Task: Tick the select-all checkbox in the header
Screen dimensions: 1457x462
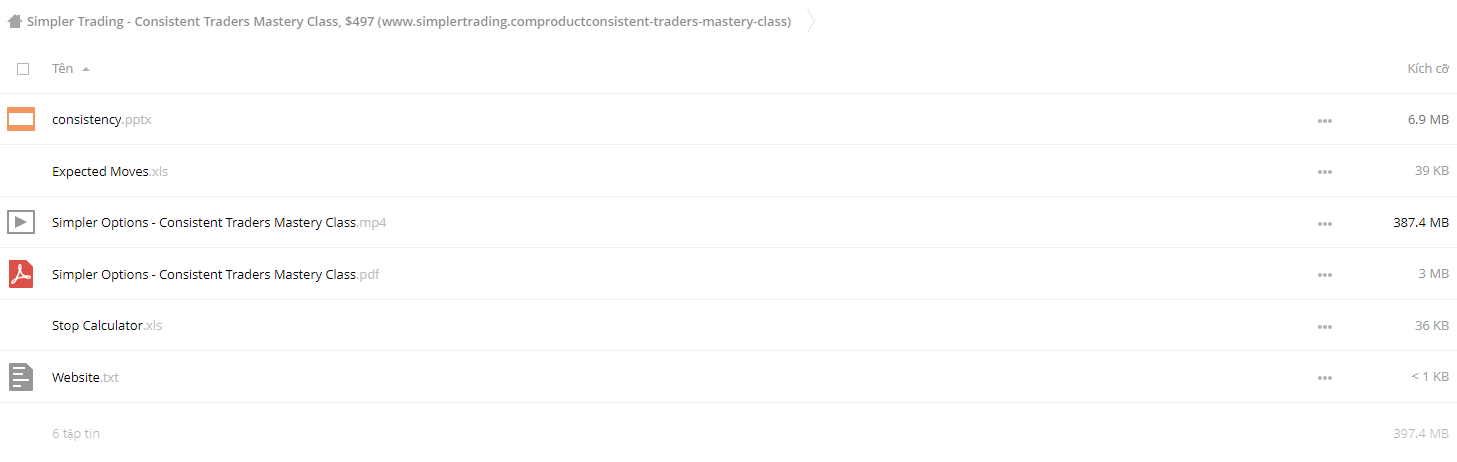Action: [x=23, y=69]
